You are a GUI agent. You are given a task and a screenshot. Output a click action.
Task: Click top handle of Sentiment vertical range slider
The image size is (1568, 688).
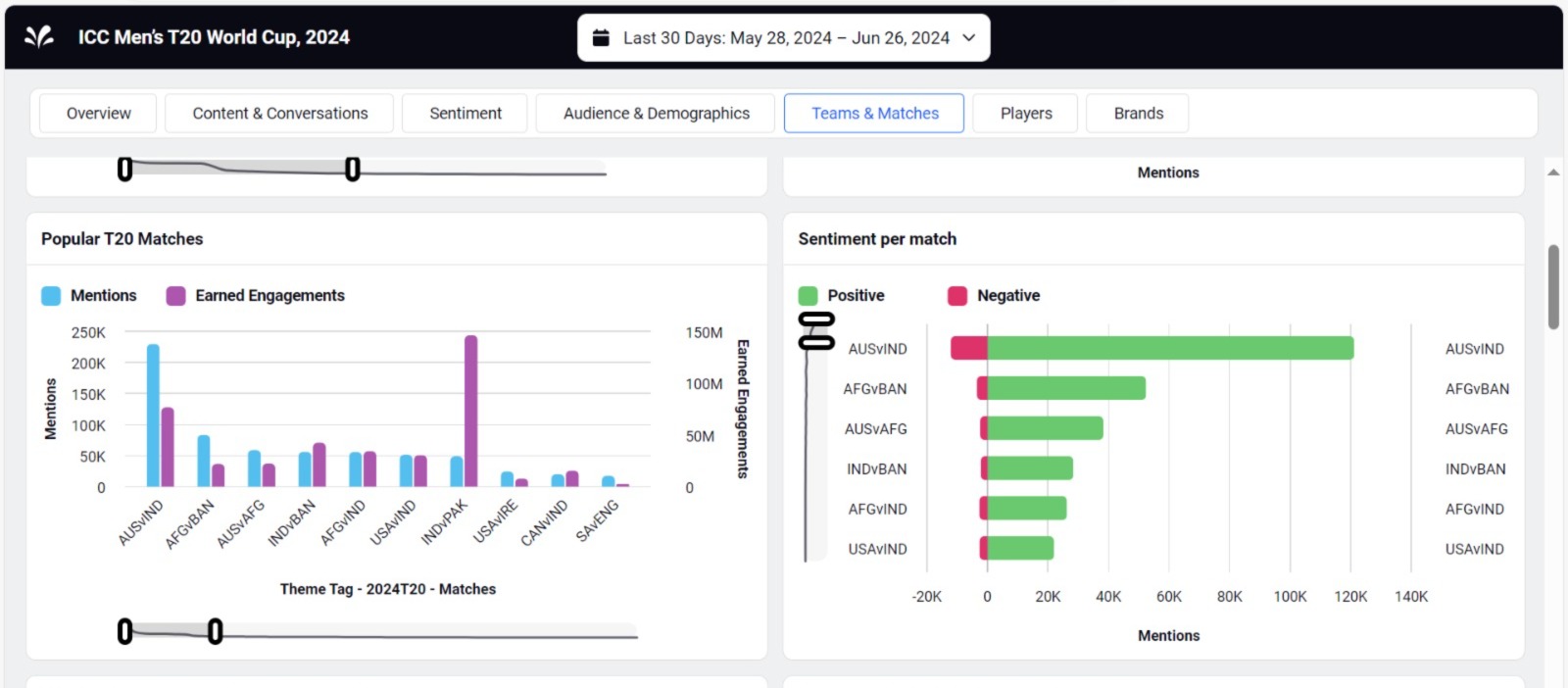point(816,319)
